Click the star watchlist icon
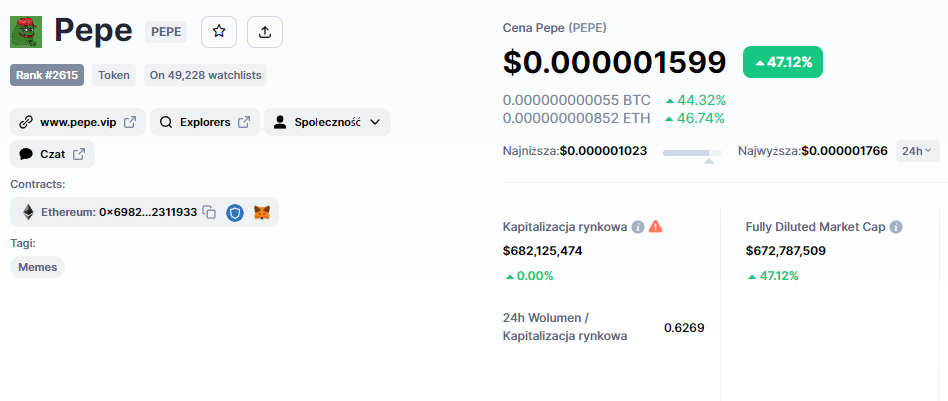Image resolution: width=948 pixels, height=401 pixels. [219, 32]
